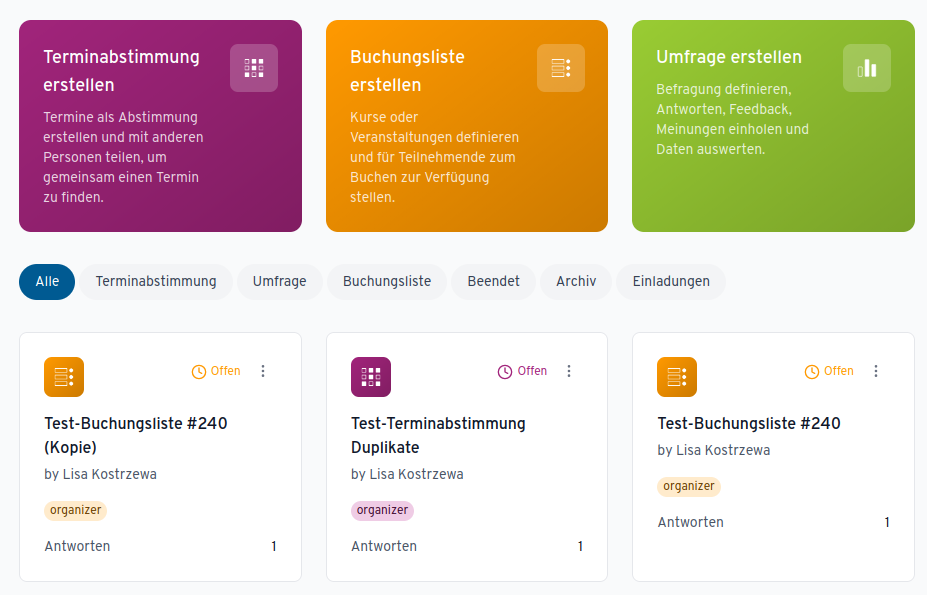
Task: Click the grid icon on Terminabstimmung erstellen card
Action: pyautogui.click(x=254, y=68)
